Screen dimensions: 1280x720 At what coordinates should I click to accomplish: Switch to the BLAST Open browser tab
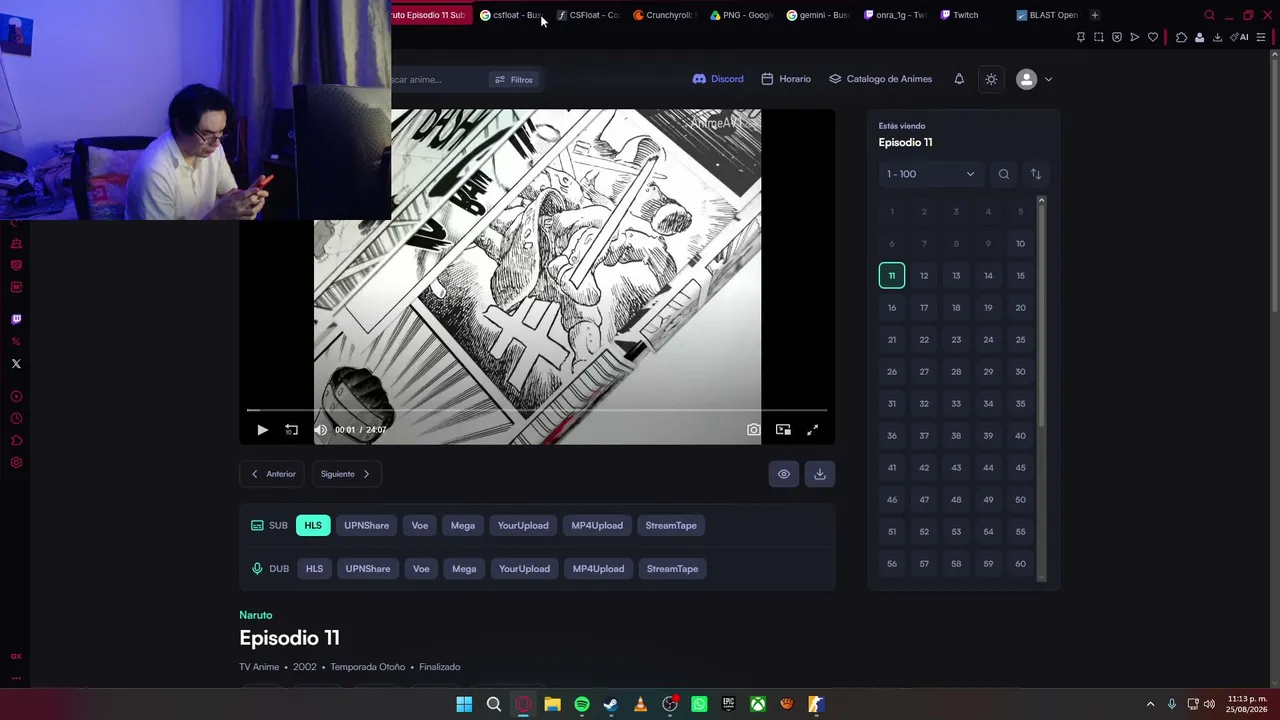[1047, 15]
